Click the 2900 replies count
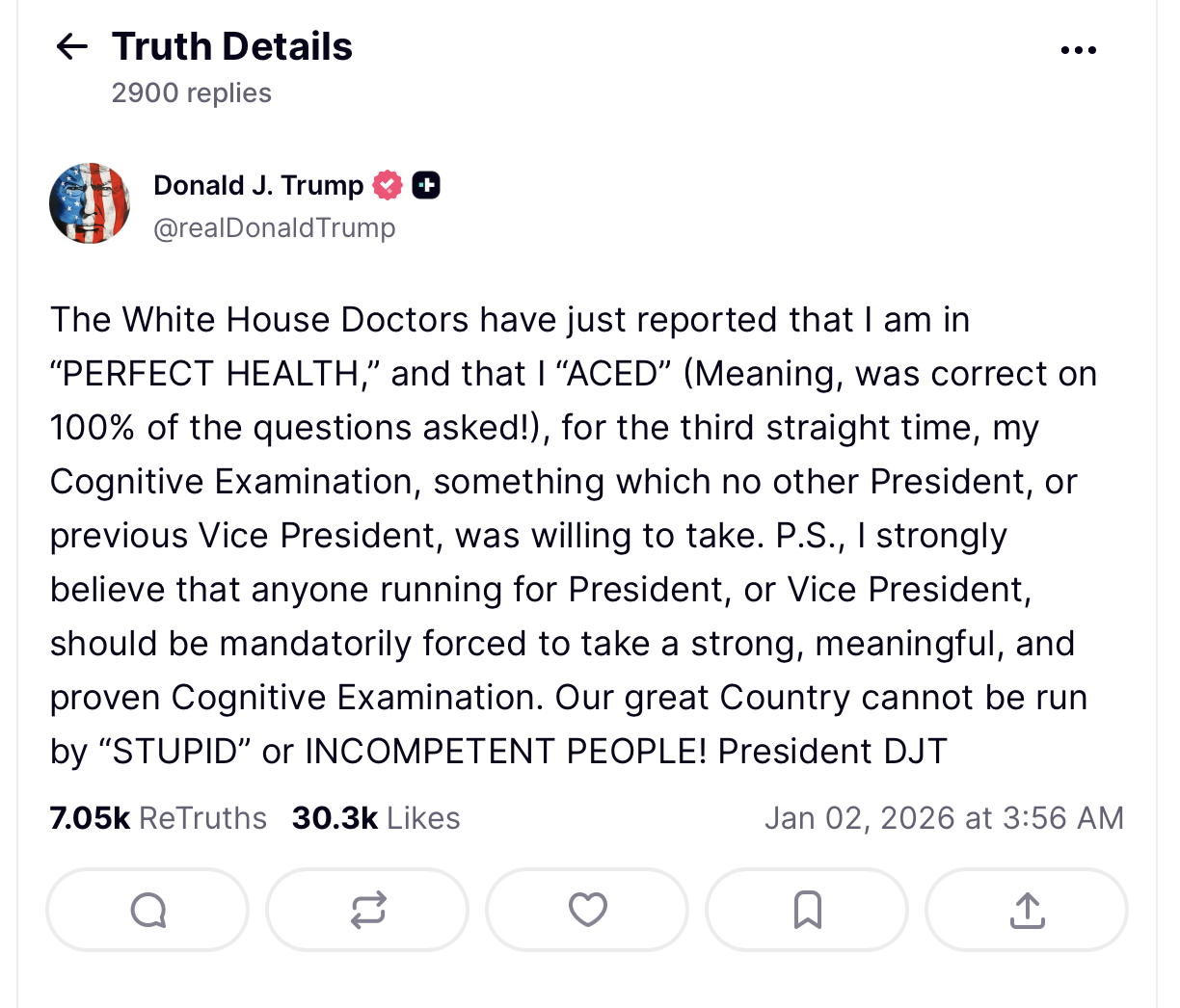The width and height of the screenshot is (1180, 1008). coord(192,93)
